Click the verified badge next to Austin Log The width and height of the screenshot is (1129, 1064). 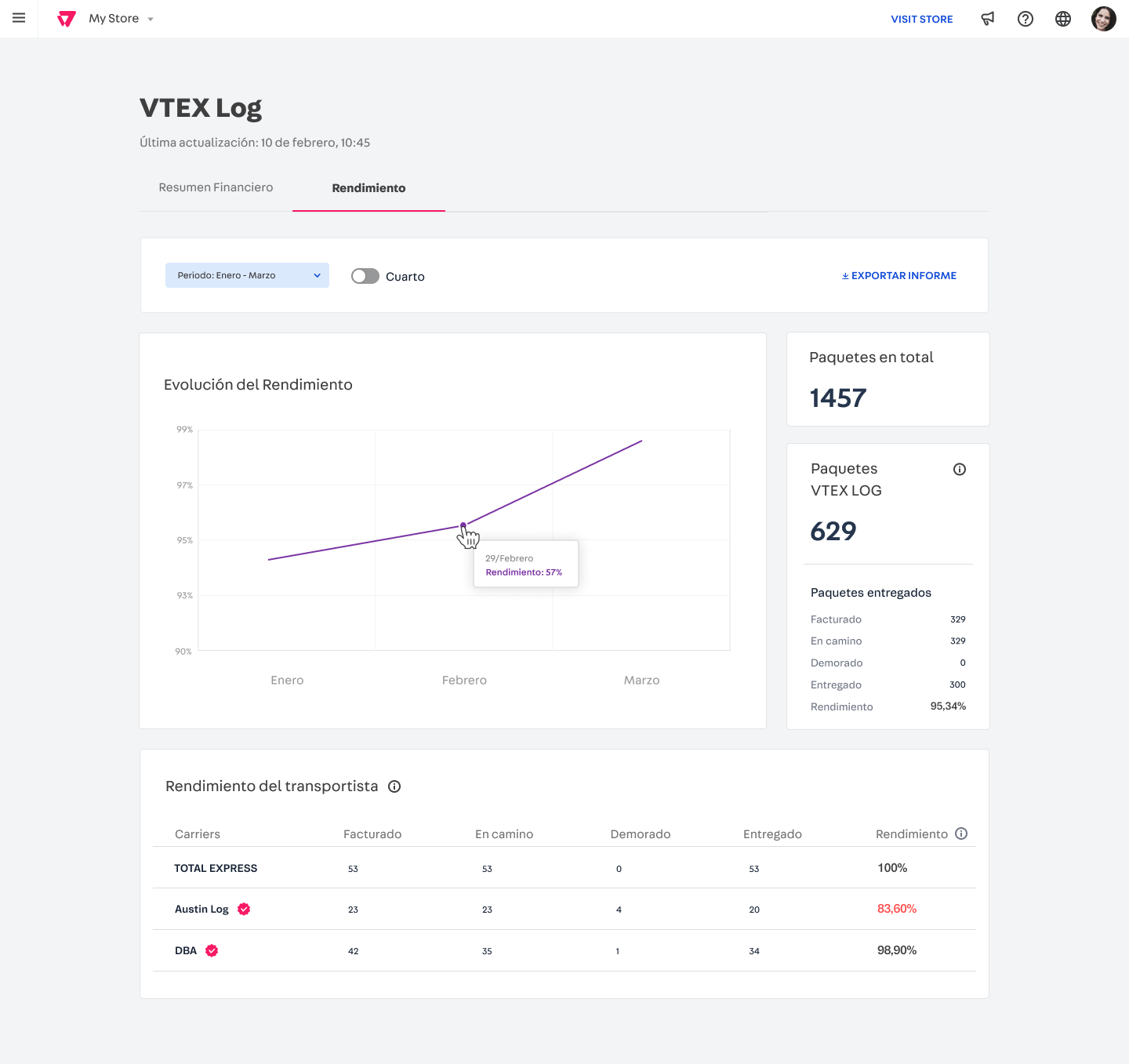243,909
